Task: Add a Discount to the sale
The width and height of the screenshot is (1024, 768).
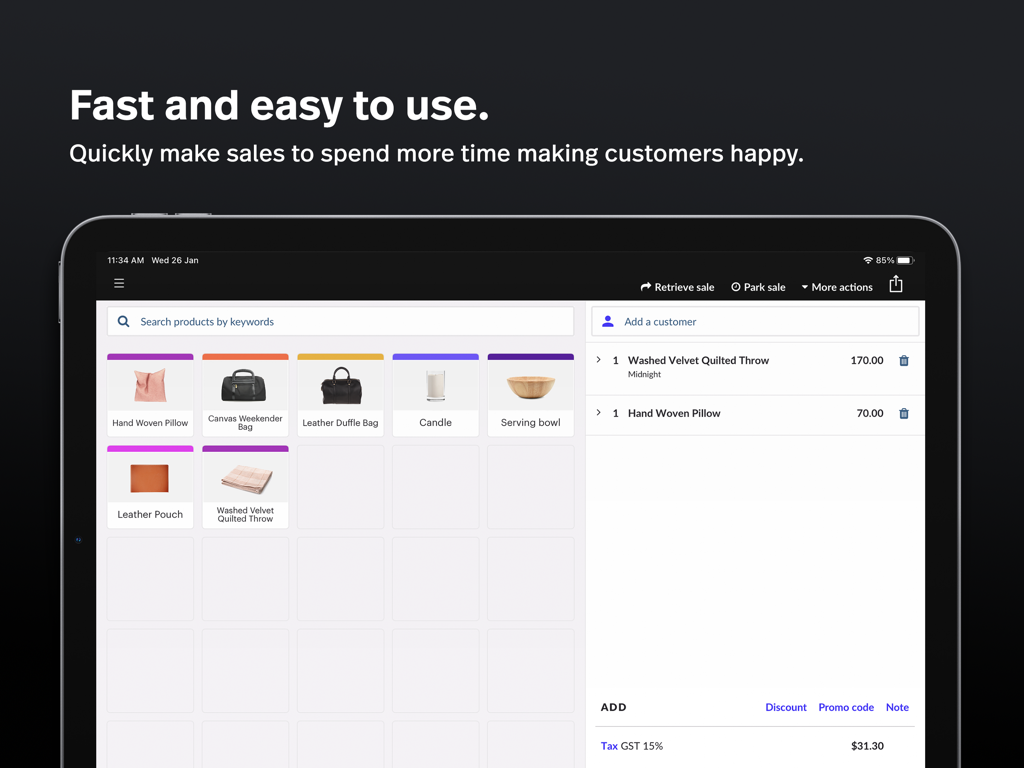Action: click(x=785, y=707)
